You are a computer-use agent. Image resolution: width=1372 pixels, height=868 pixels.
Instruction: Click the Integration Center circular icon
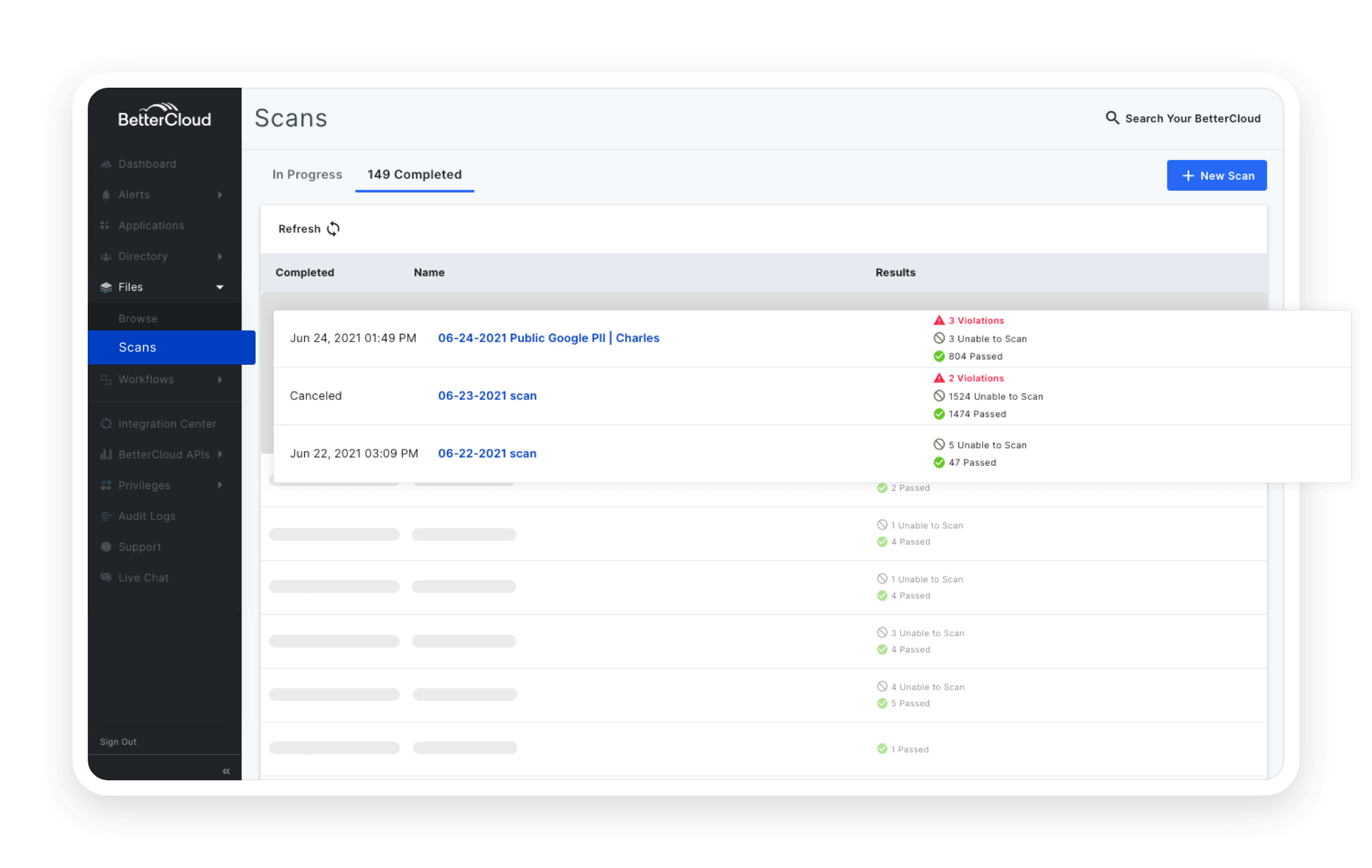tap(106, 424)
